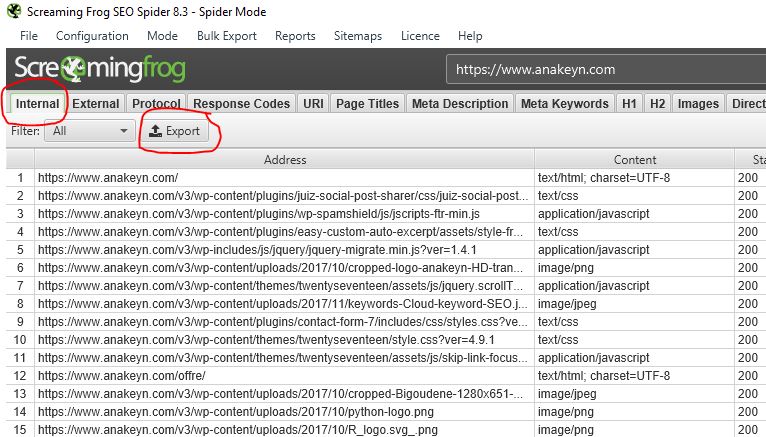Click application/javascript content cell in row 3
766x437 pixels.
coord(635,214)
